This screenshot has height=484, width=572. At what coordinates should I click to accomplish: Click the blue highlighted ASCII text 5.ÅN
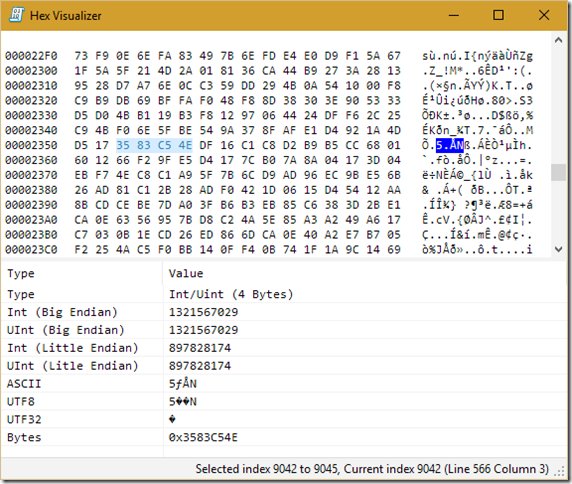450,145
